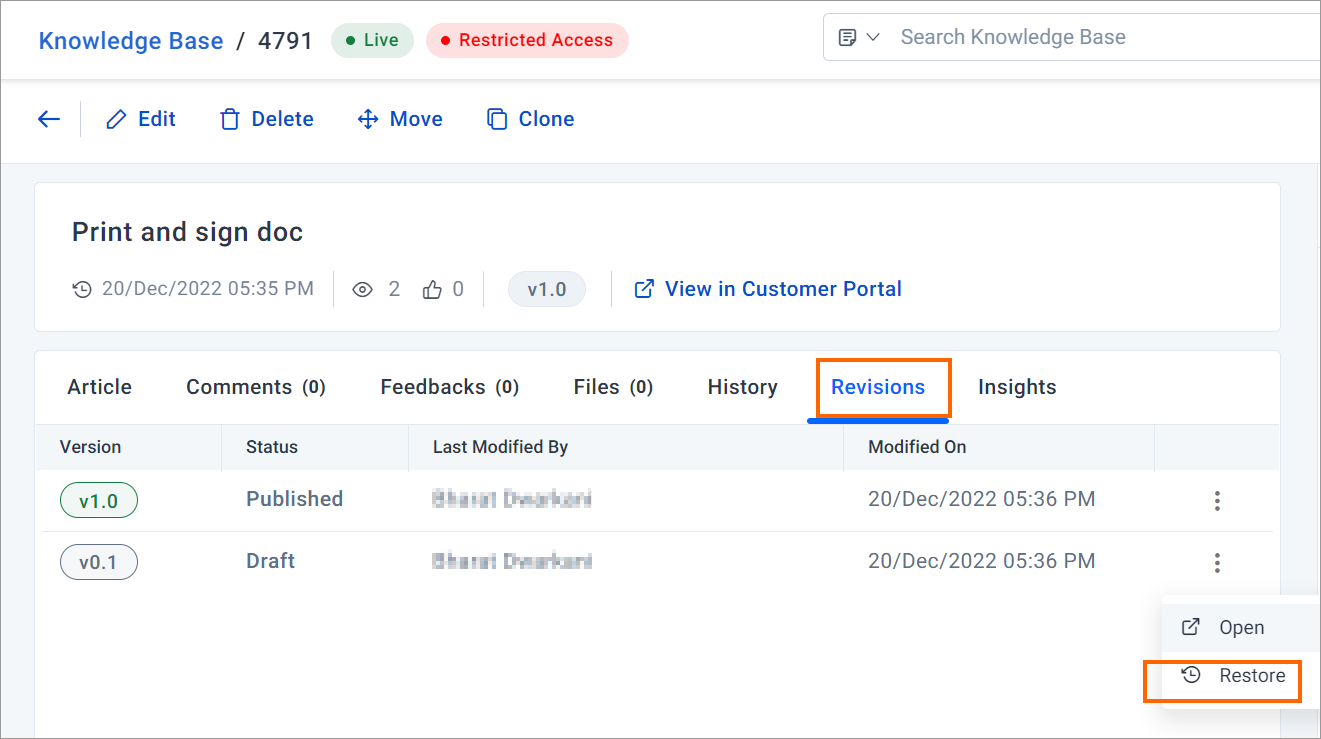
Task: Go back using the left arrow icon
Action: [49, 119]
